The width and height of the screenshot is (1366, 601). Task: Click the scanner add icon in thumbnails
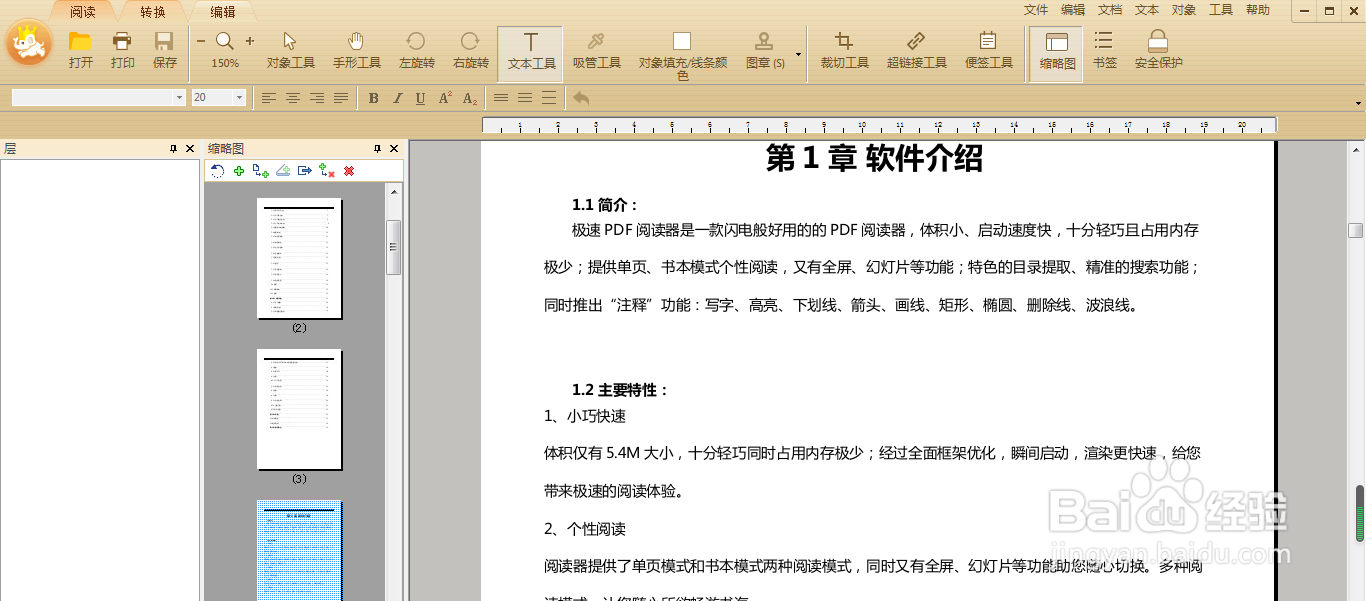point(283,171)
